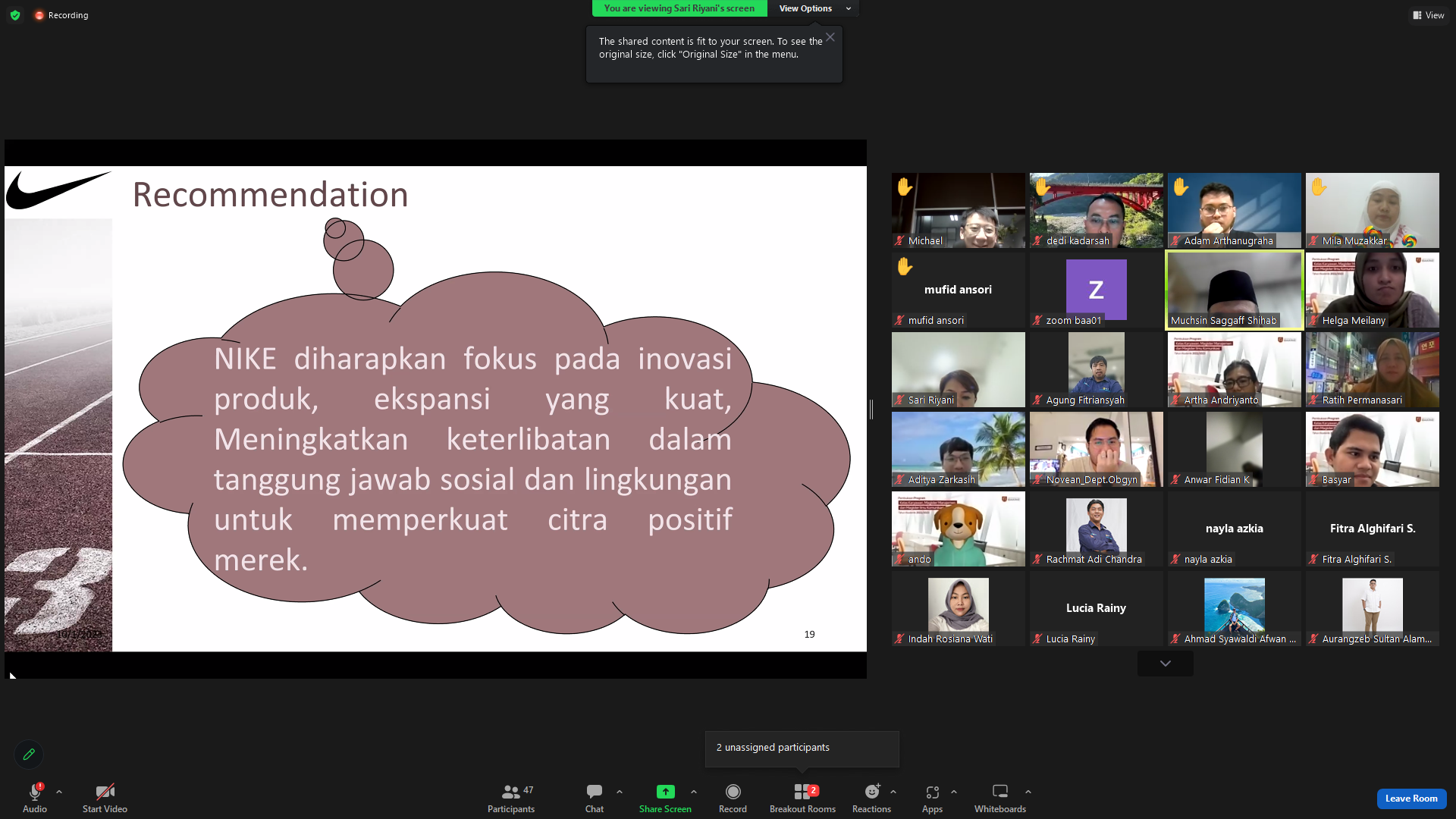Select Novean_Dept.Obgyn's video tile
Screen dimensions: 1456x819
tap(1097, 449)
